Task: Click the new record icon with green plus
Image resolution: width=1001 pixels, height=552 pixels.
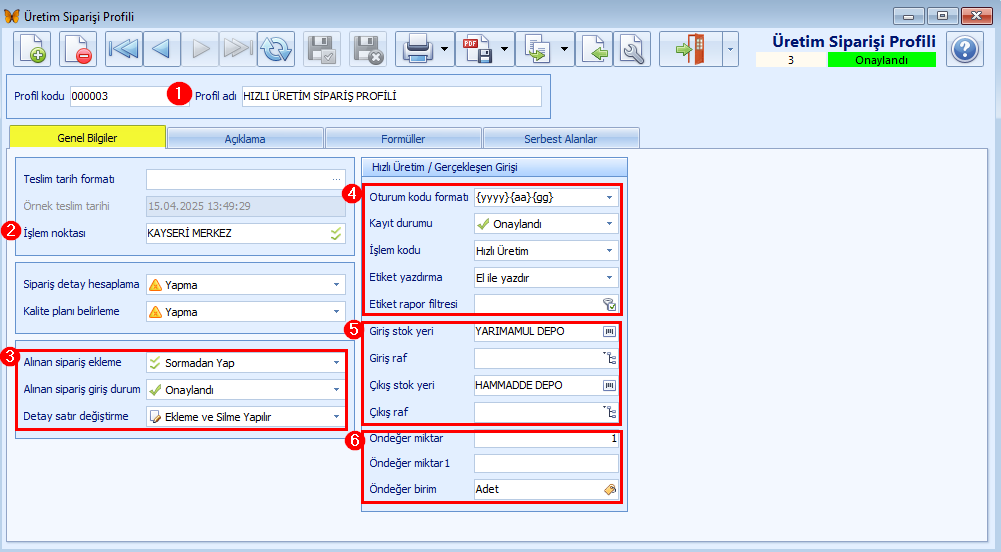Action: coord(32,49)
